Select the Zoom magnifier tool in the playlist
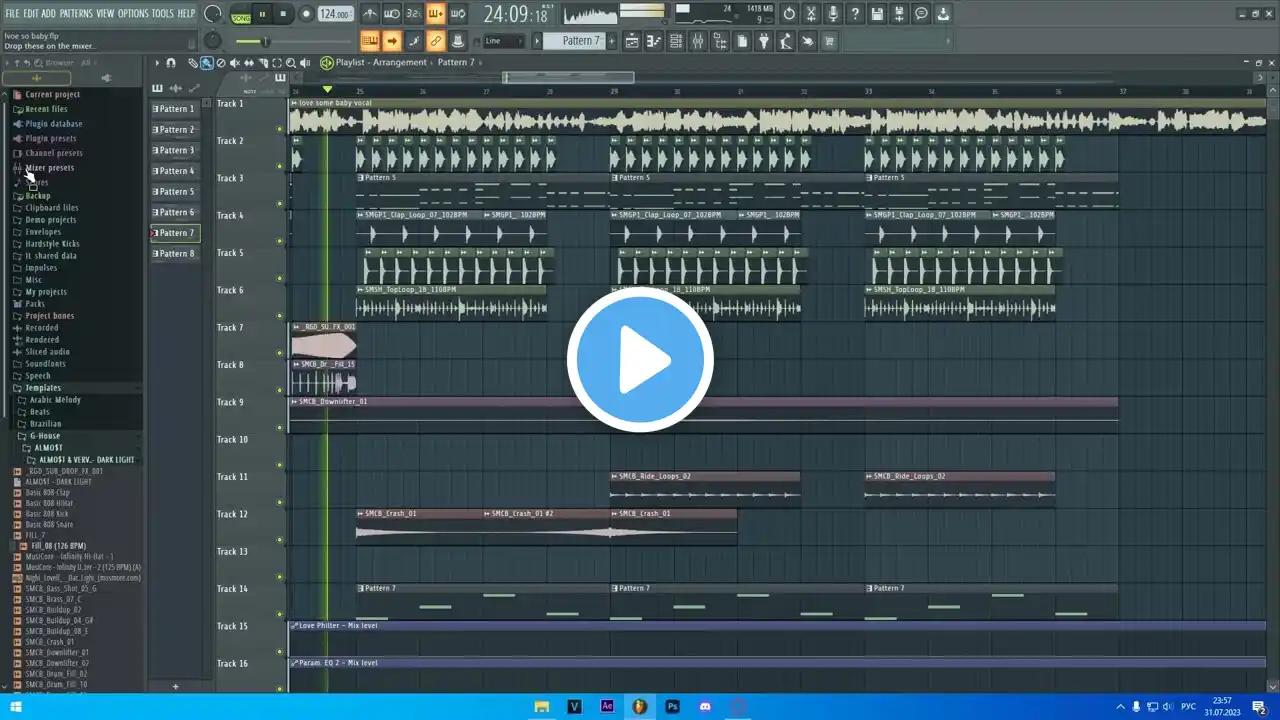This screenshot has height=720, width=1280. (x=291, y=63)
